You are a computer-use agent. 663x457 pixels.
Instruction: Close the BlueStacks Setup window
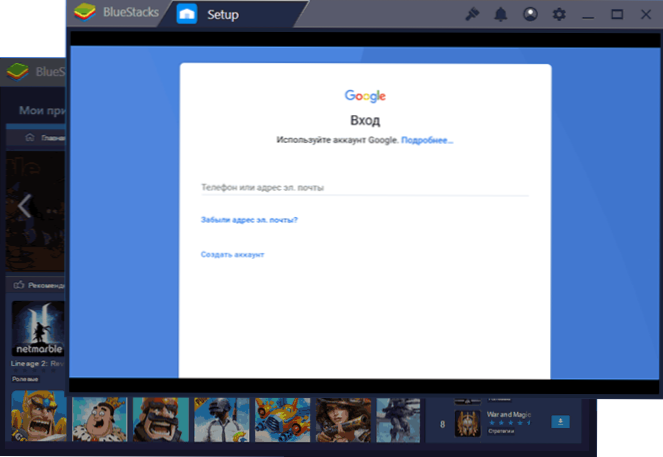coord(646,14)
